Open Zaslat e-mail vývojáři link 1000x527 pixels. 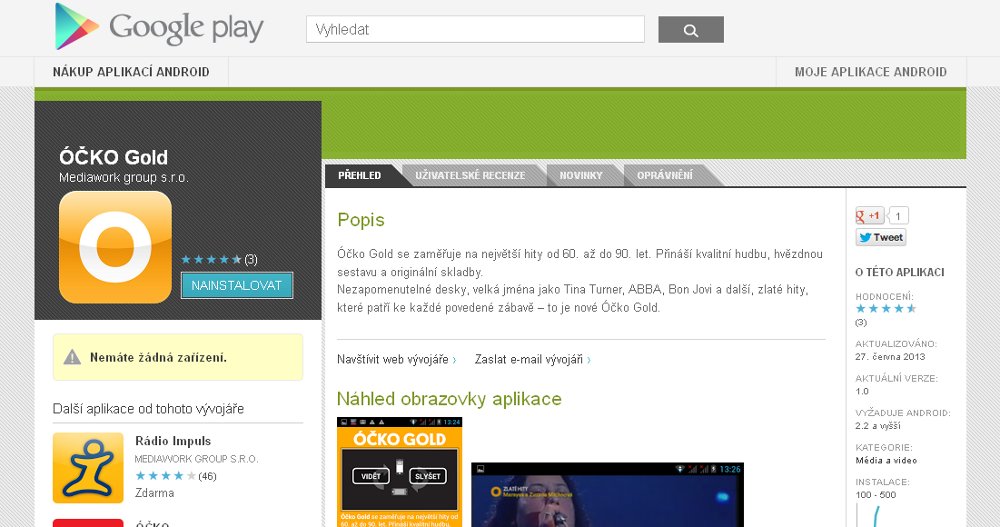tap(533, 360)
